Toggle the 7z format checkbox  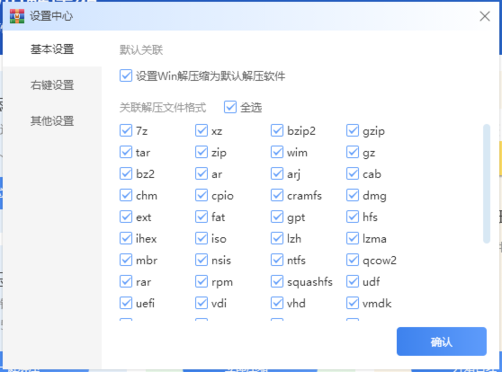click(126, 130)
